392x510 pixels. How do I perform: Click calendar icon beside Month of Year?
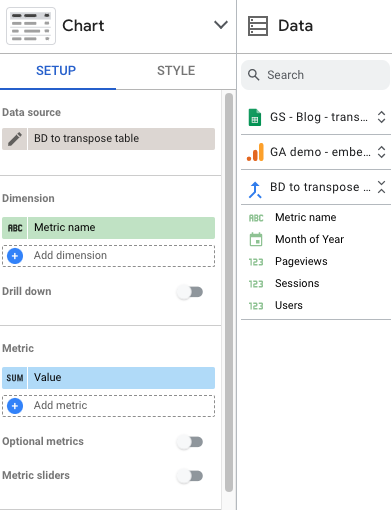tap(256, 239)
